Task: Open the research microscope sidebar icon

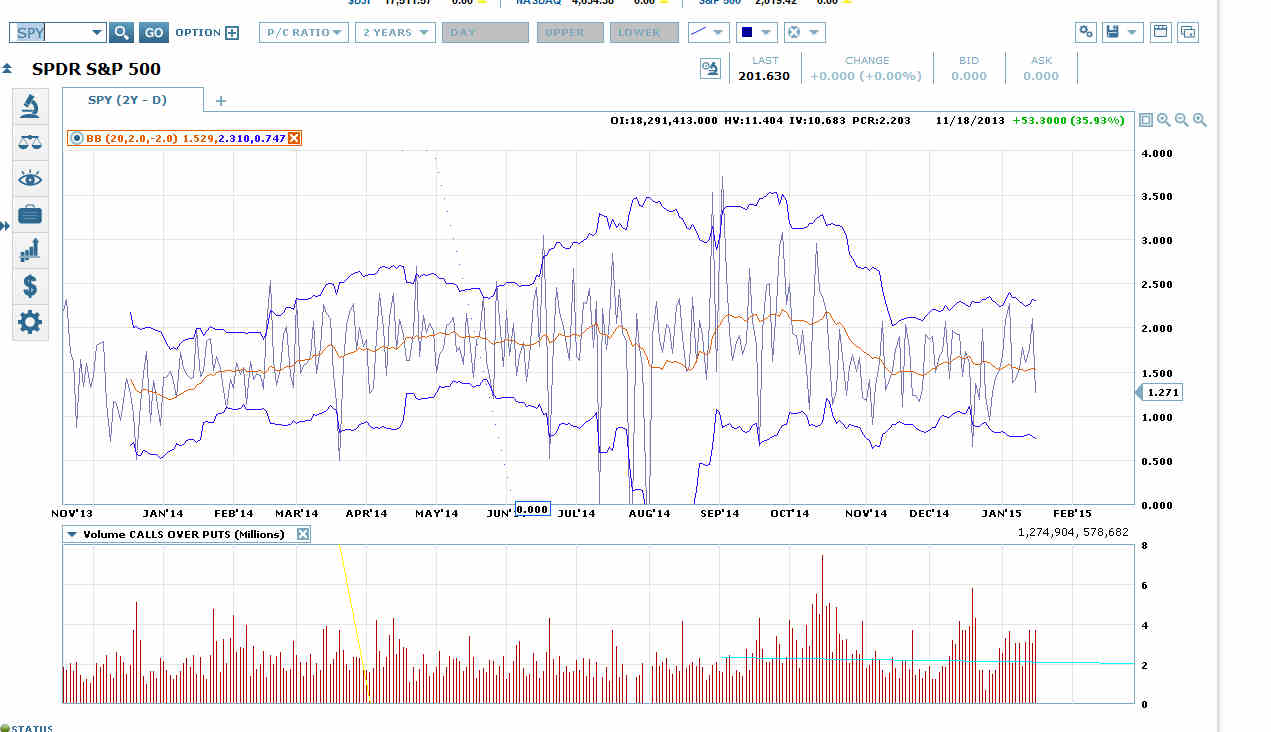Action: (30, 106)
